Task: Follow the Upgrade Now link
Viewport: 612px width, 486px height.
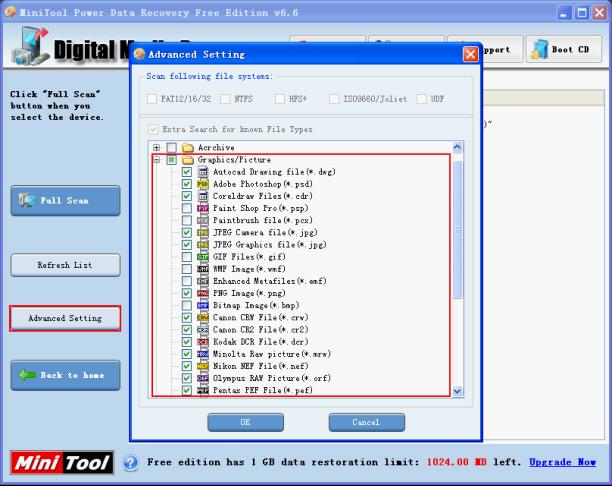Action: coord(562,463)
